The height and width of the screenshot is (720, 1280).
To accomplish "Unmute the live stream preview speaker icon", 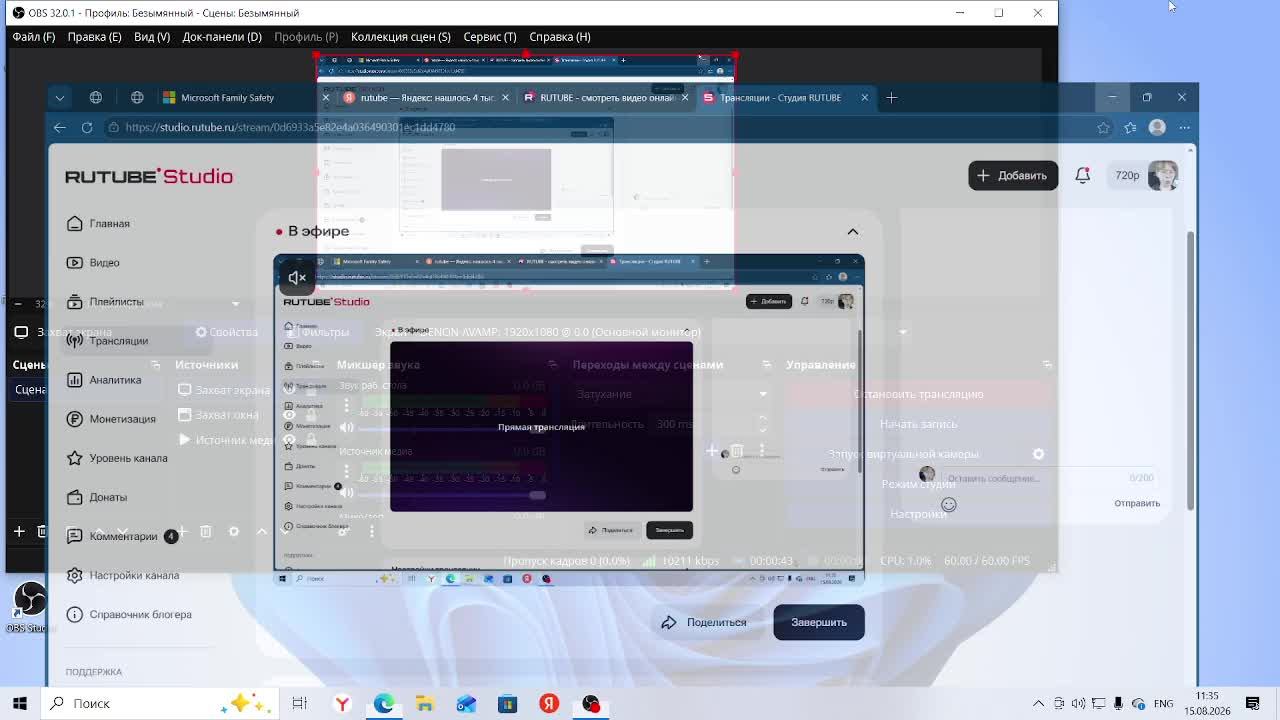I will (x=297, y=278).
